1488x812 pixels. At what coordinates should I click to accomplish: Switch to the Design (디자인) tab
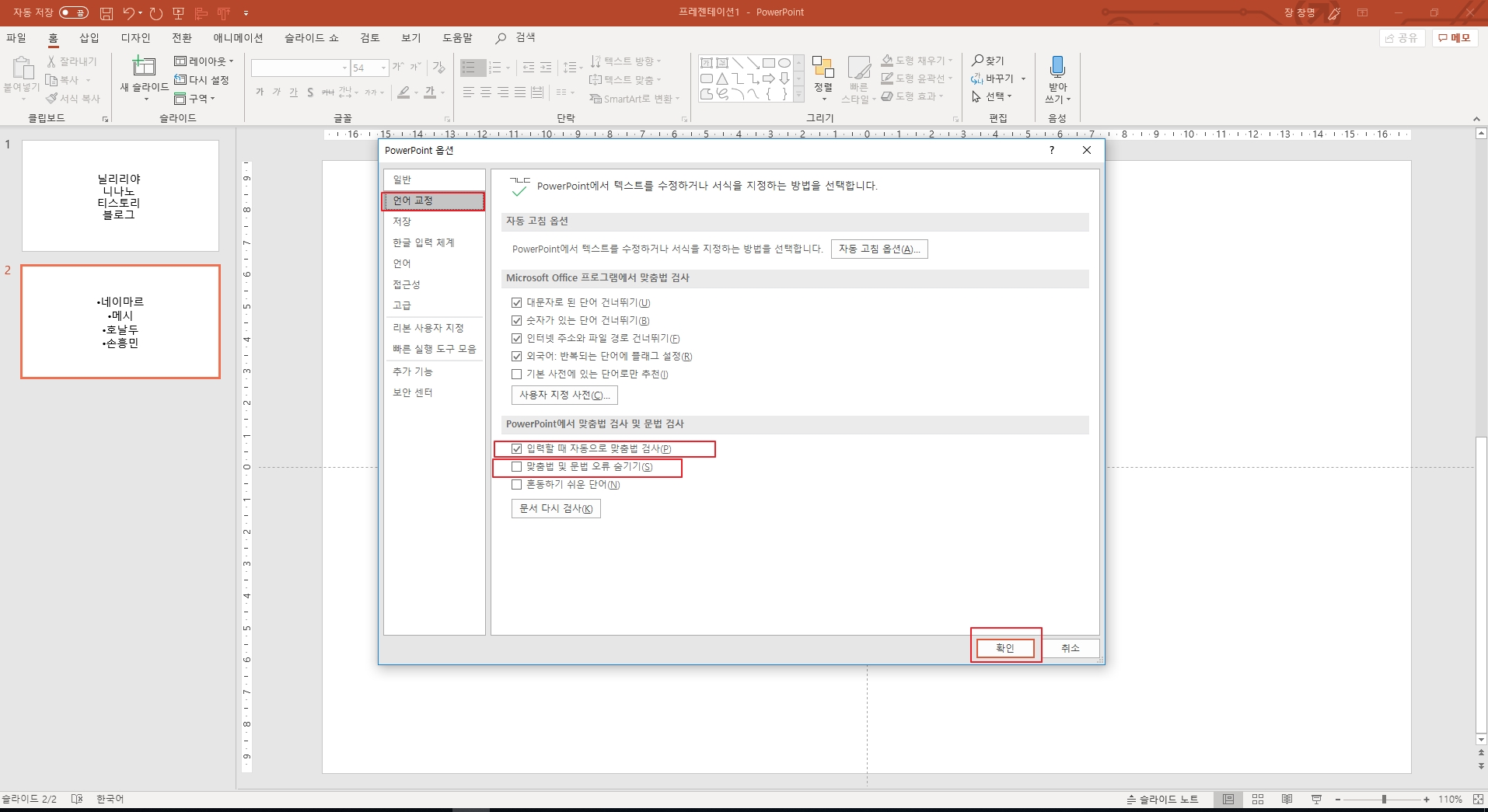click(x=136, y=38)
